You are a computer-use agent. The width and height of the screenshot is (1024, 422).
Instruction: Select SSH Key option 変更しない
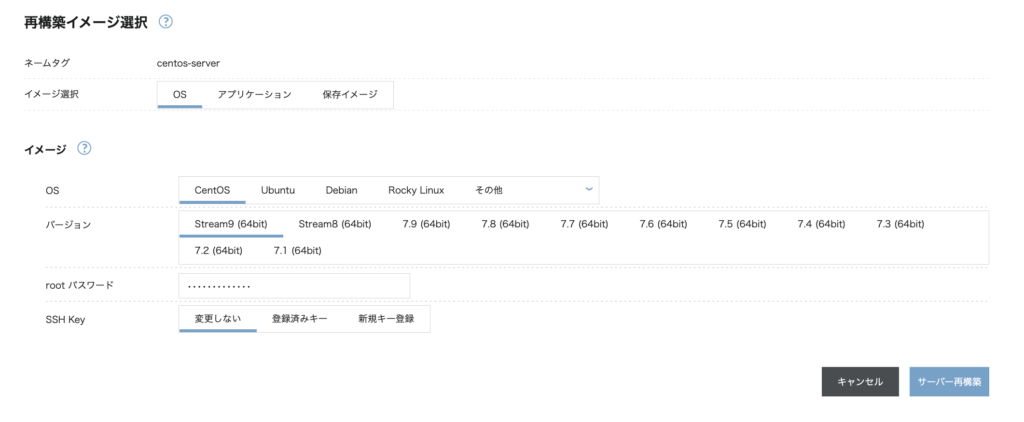218,319
